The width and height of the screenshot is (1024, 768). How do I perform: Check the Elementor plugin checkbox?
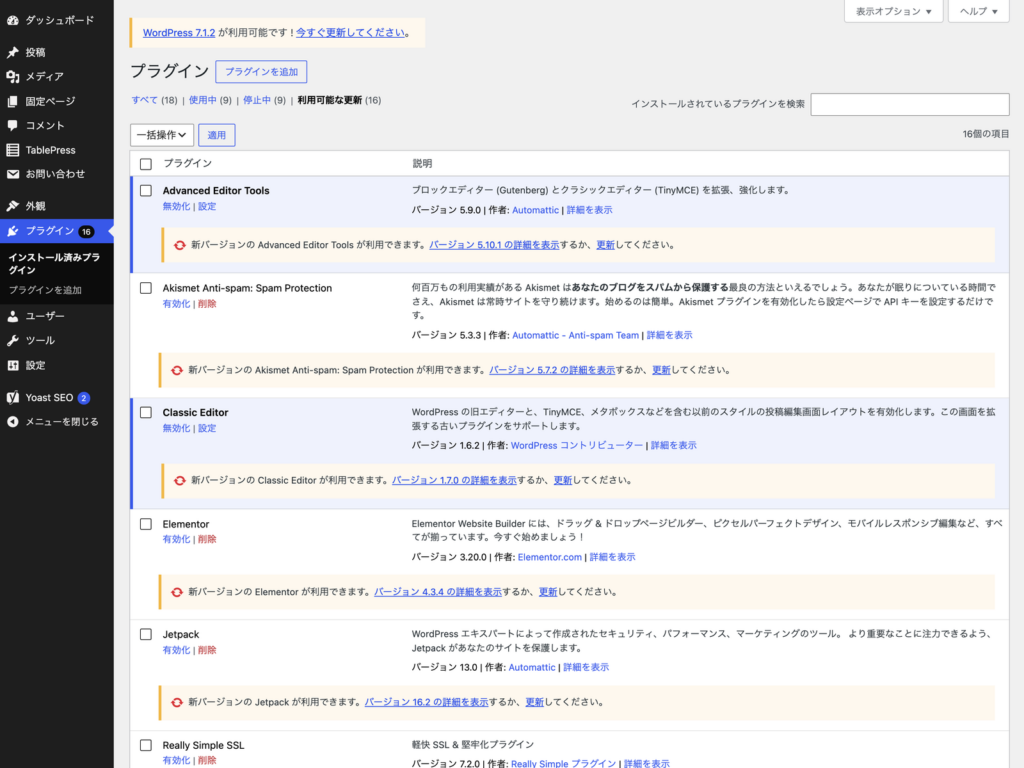point(146,524)
